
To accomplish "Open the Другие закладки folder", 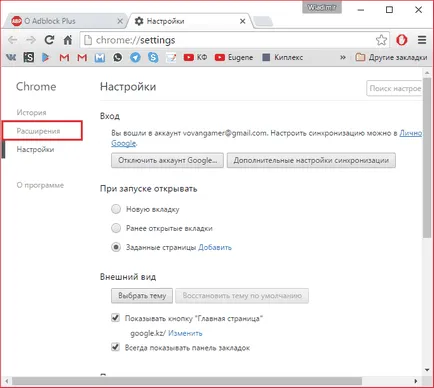I will (391, 57).
